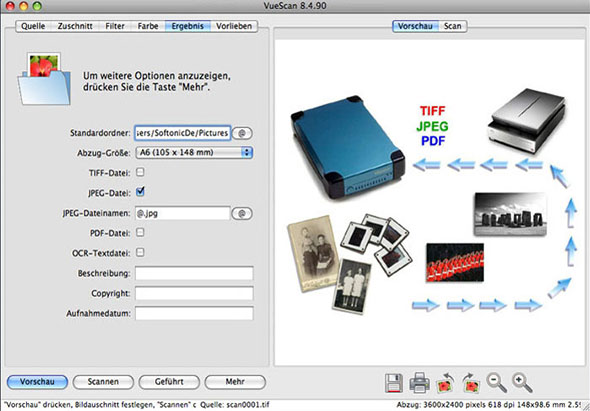Switch to the Farbe tab
Screen dimensions: 590x411
pyautogui.click(x=148, y=26)
